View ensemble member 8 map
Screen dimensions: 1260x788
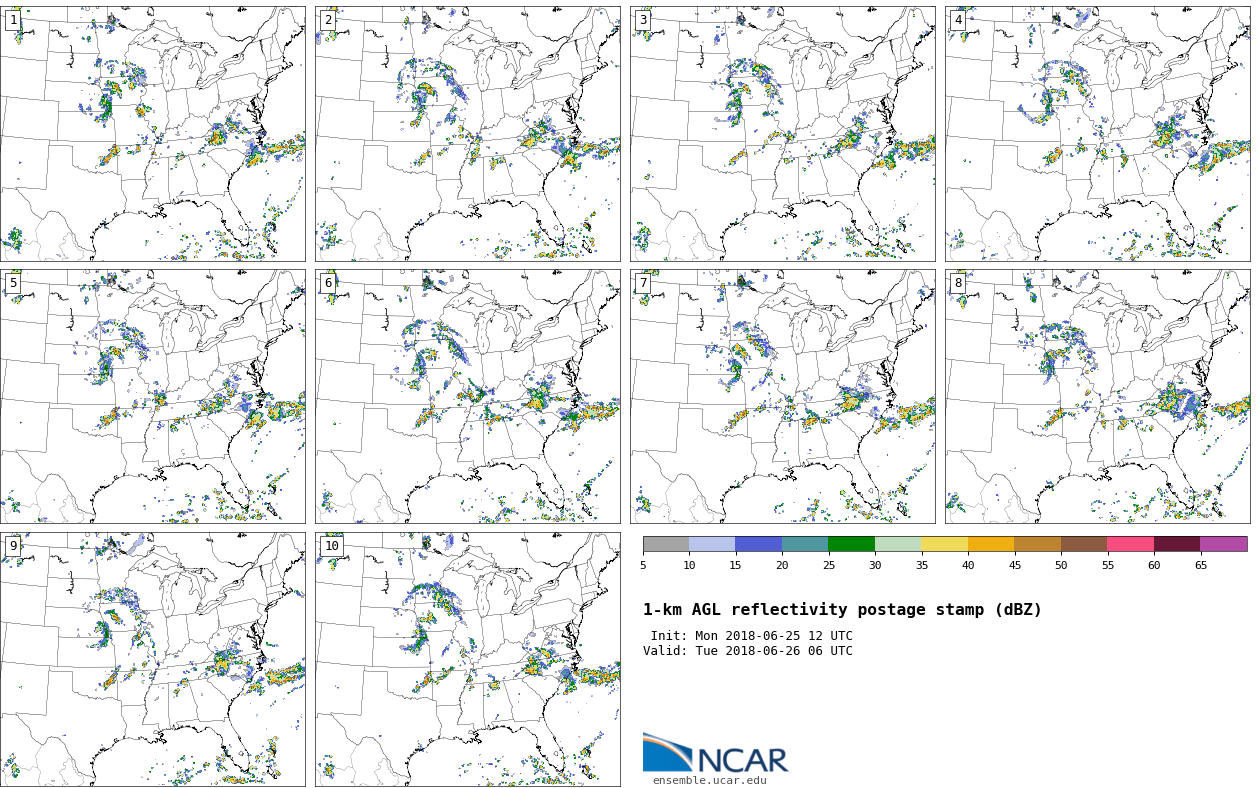tap(1098, 396)
